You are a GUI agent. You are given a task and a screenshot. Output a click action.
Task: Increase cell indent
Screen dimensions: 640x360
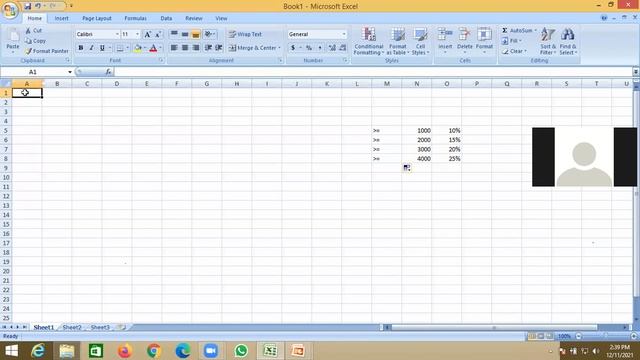point(219,48)
